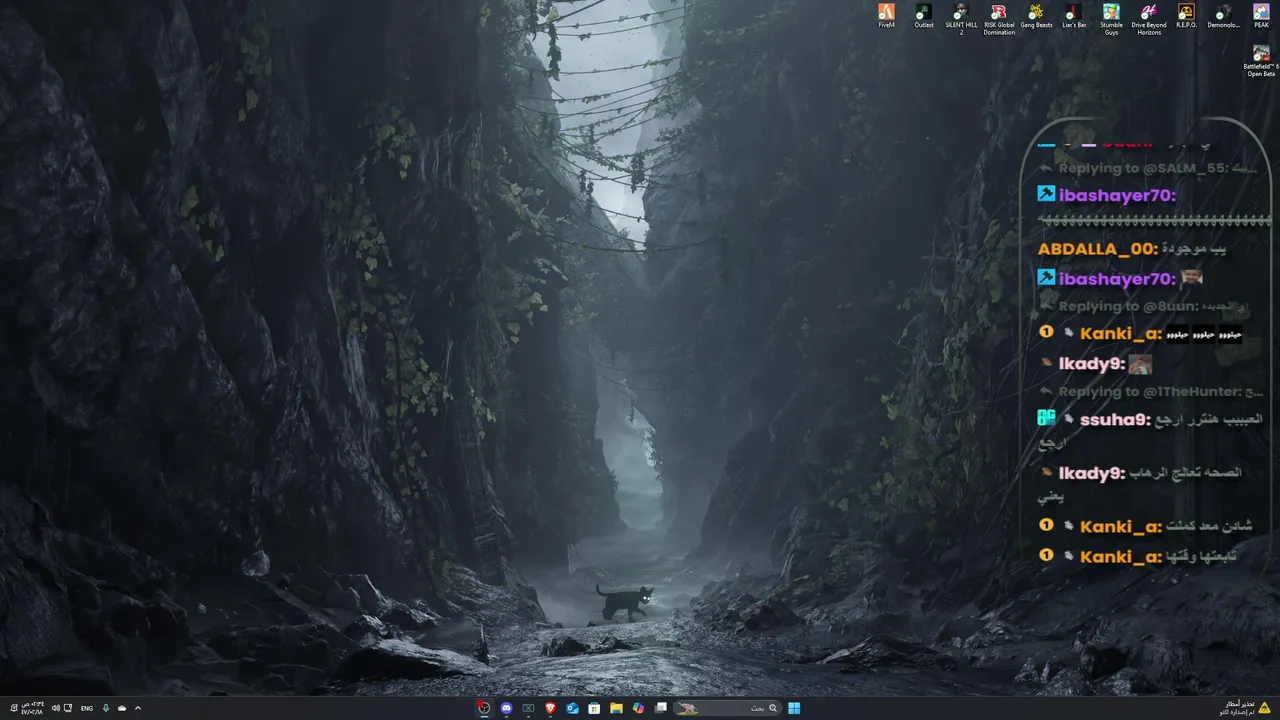Open OneDrive from the system tray
The height and width of the screenshot is (720, 1280).
pos(122,708)
